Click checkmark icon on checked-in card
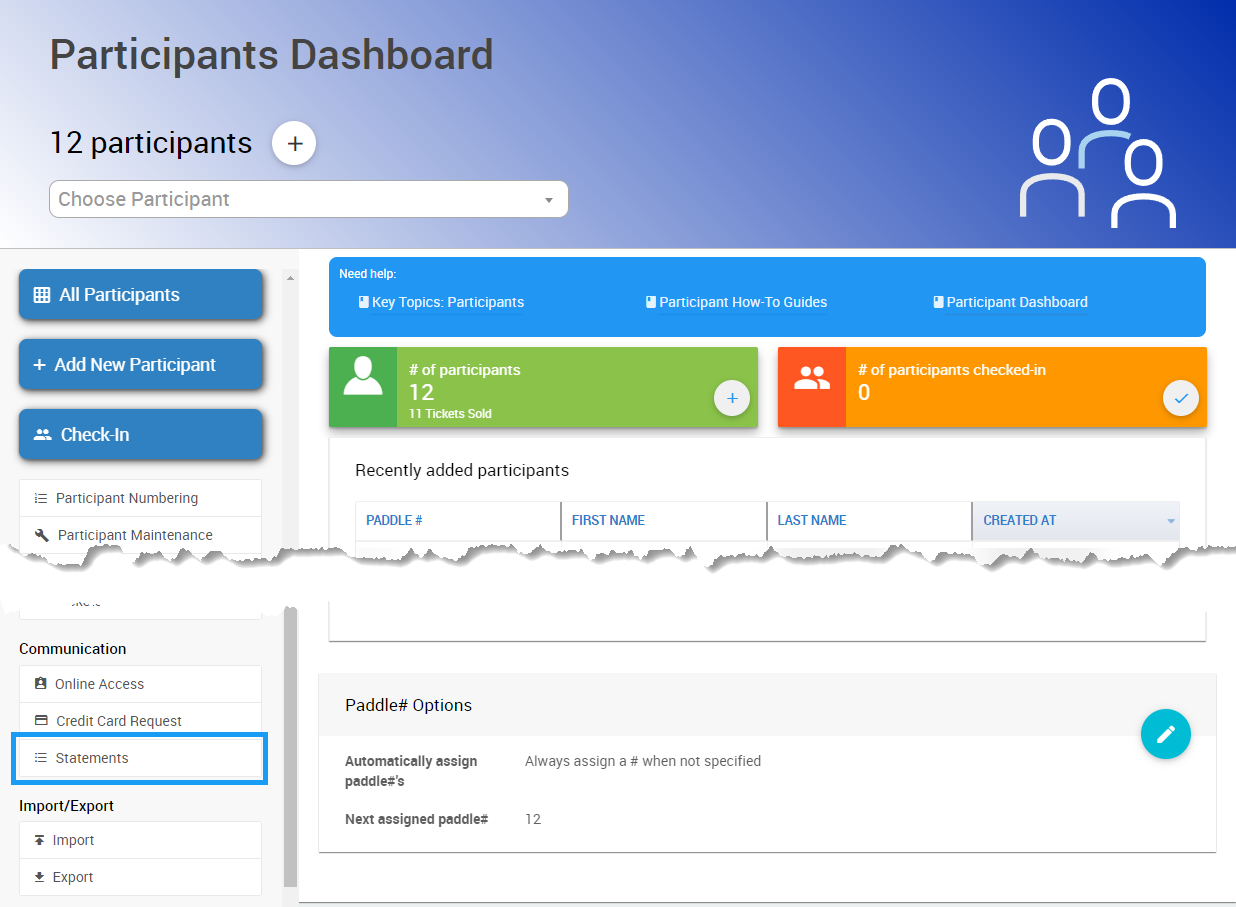The height and width of the screenshot is (907, 1236). pyautogui.click(x=1181, y=398)
